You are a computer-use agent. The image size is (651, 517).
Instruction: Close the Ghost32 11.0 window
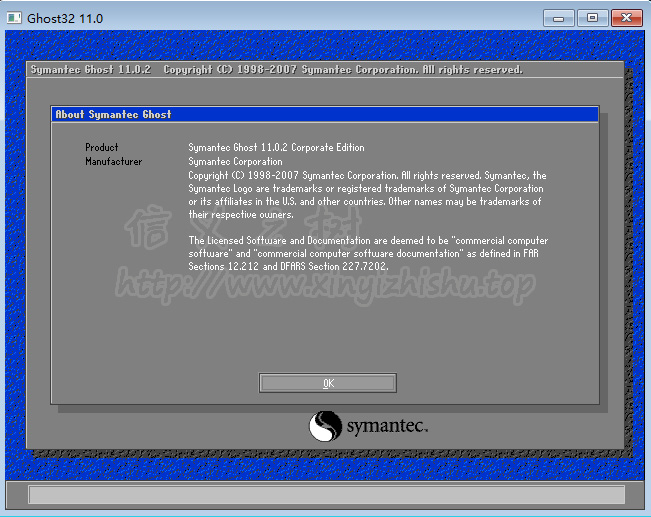click(x=626, y=18)
